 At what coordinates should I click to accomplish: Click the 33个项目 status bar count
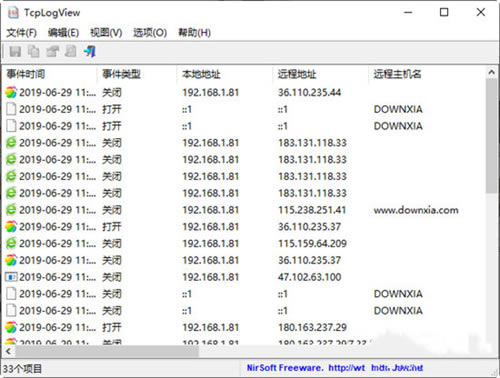(x=22, y=369)
